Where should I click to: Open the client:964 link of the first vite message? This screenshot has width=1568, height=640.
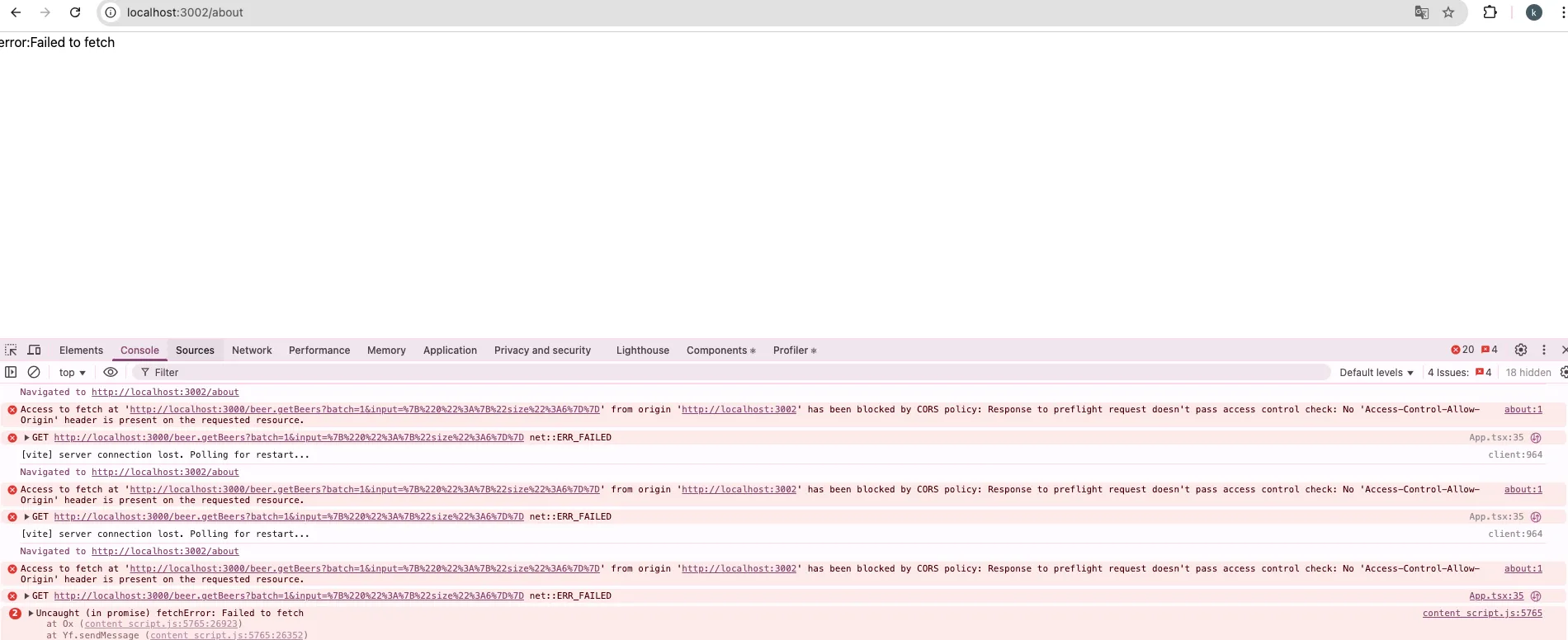1515,455
